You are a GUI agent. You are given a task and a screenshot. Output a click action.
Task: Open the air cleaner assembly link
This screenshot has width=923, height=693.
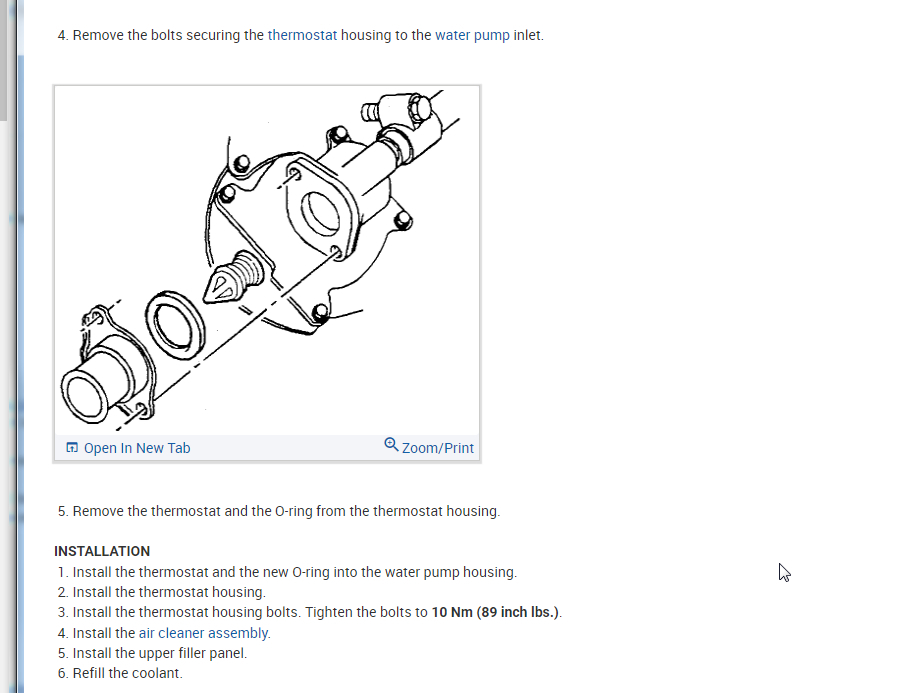[204, 633]
